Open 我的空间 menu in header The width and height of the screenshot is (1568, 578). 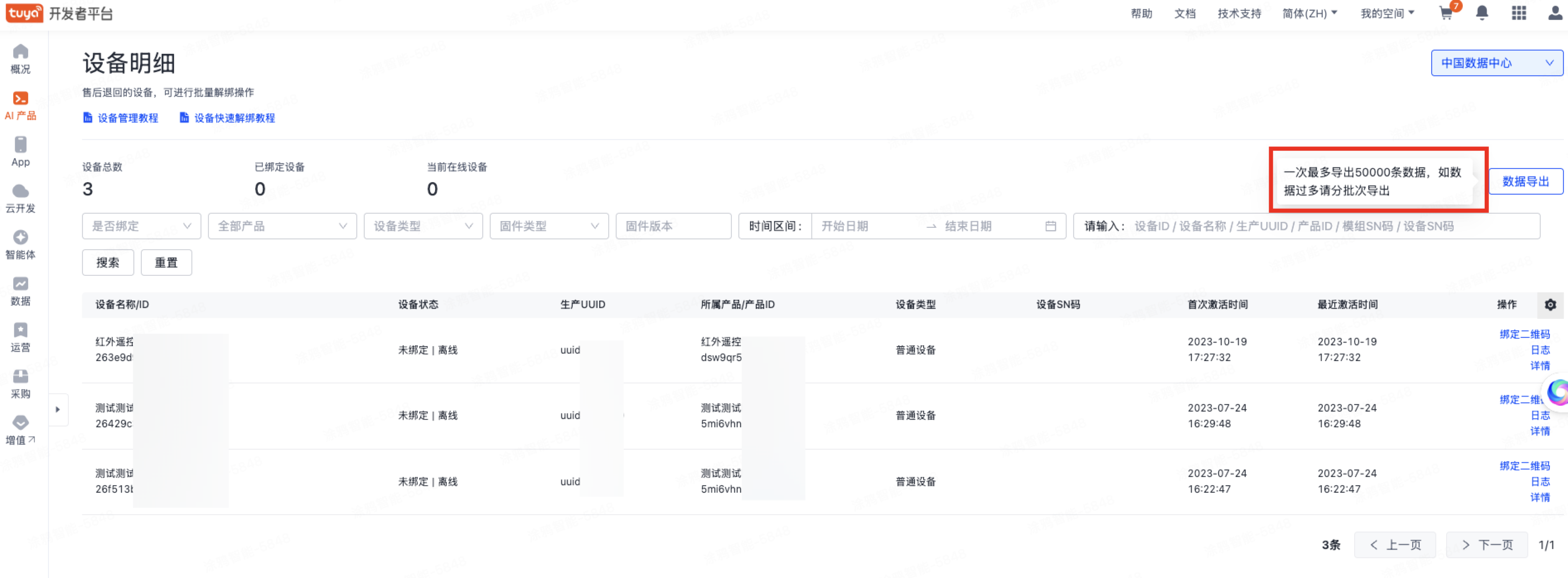click(1387, 13)
